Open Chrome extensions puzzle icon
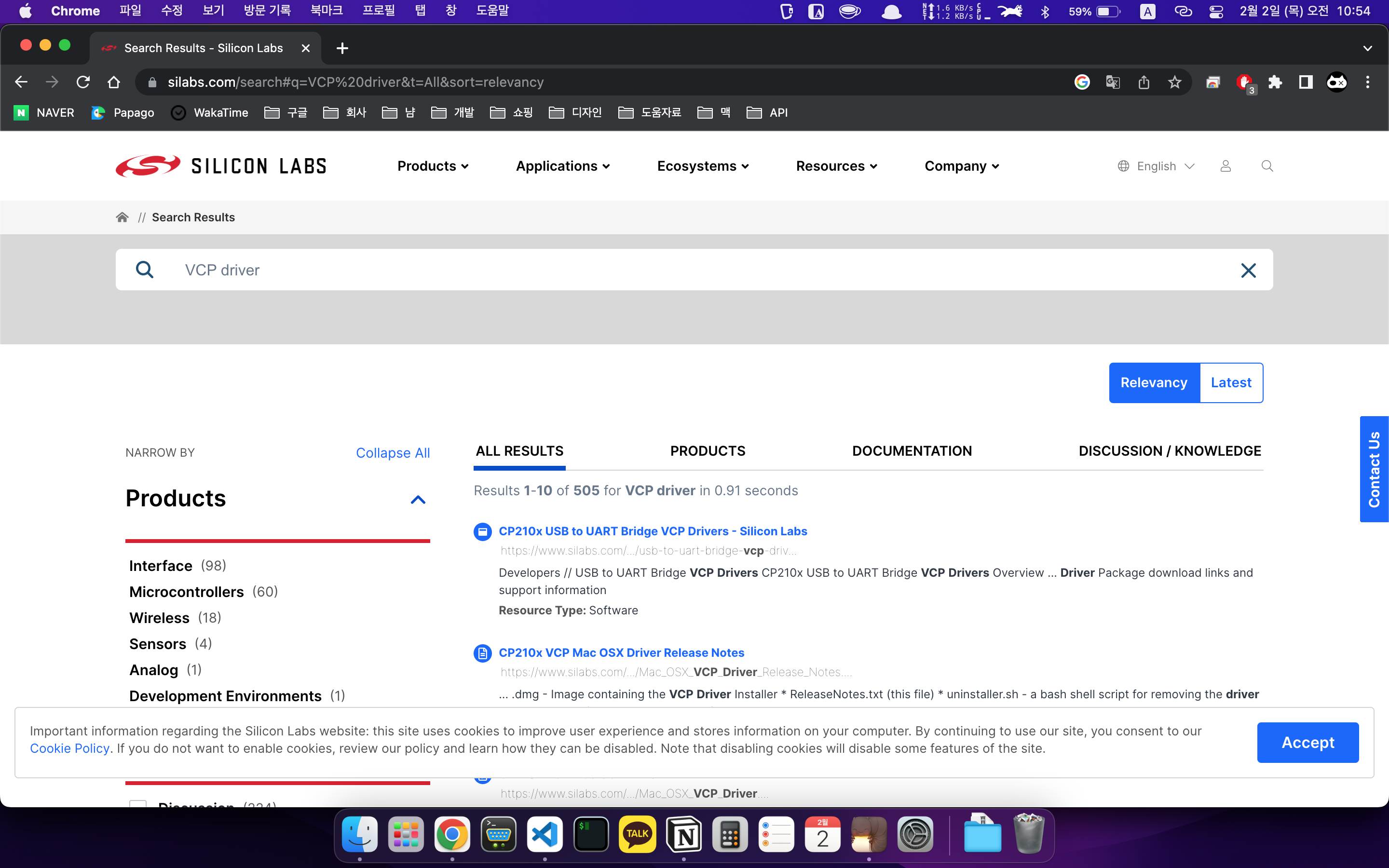 tap(1275, 82)
